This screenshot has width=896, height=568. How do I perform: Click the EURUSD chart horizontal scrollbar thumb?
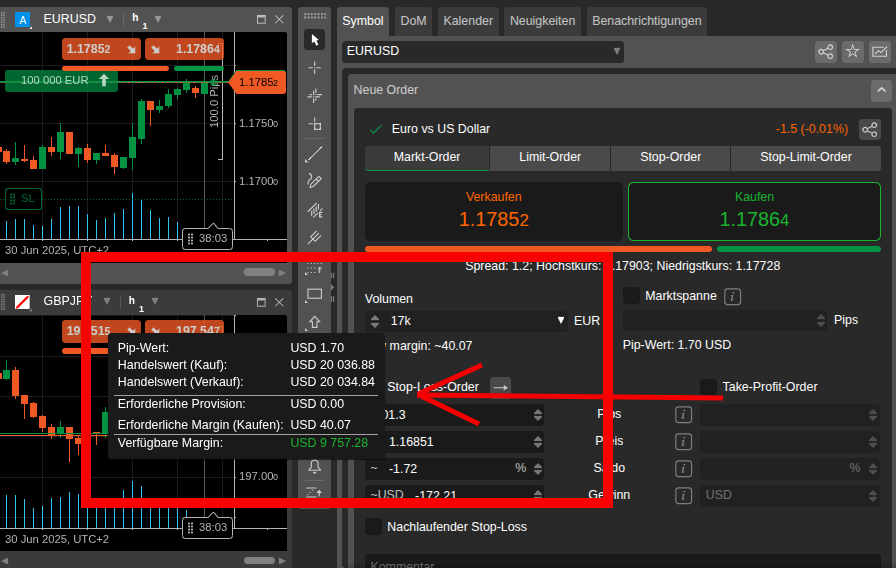click(x=259, y=272)
